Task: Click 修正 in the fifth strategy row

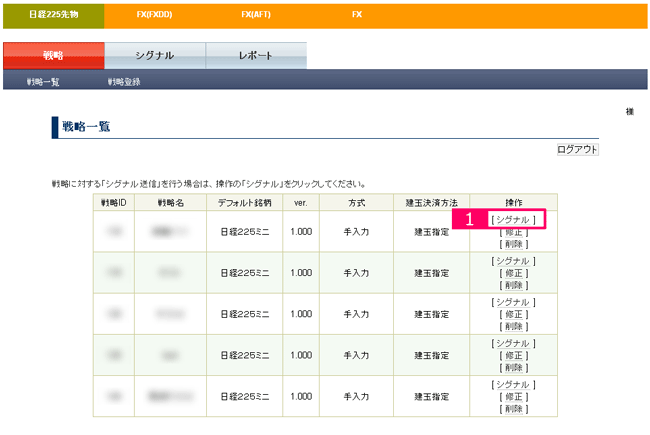Action: click(514, 396)
